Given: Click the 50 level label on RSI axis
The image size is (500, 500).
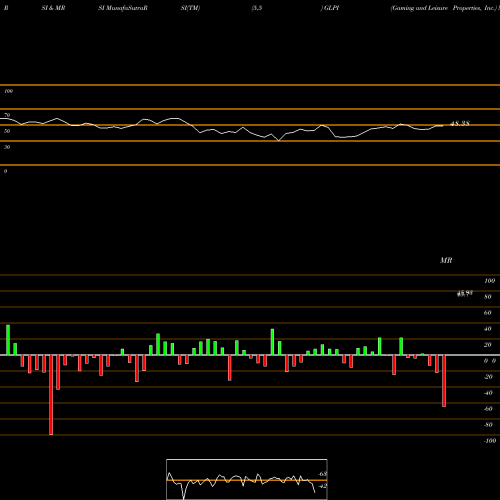Looking at the screenshot, I should [x=7, y=131].
